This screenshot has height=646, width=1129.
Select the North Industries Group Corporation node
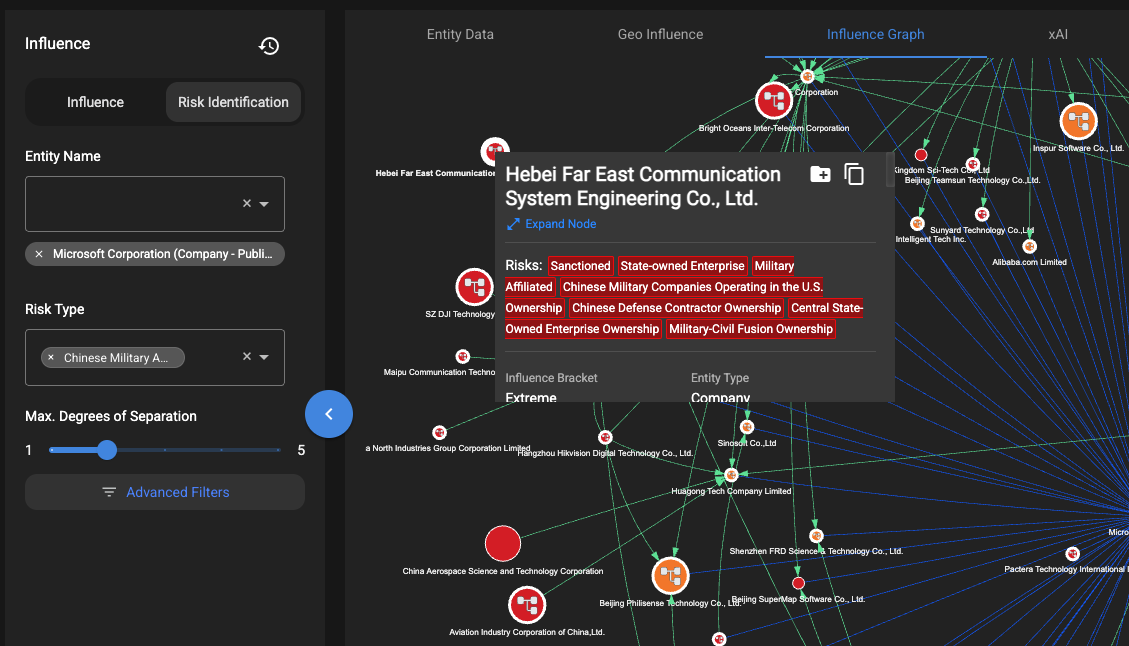coord(439,433)
